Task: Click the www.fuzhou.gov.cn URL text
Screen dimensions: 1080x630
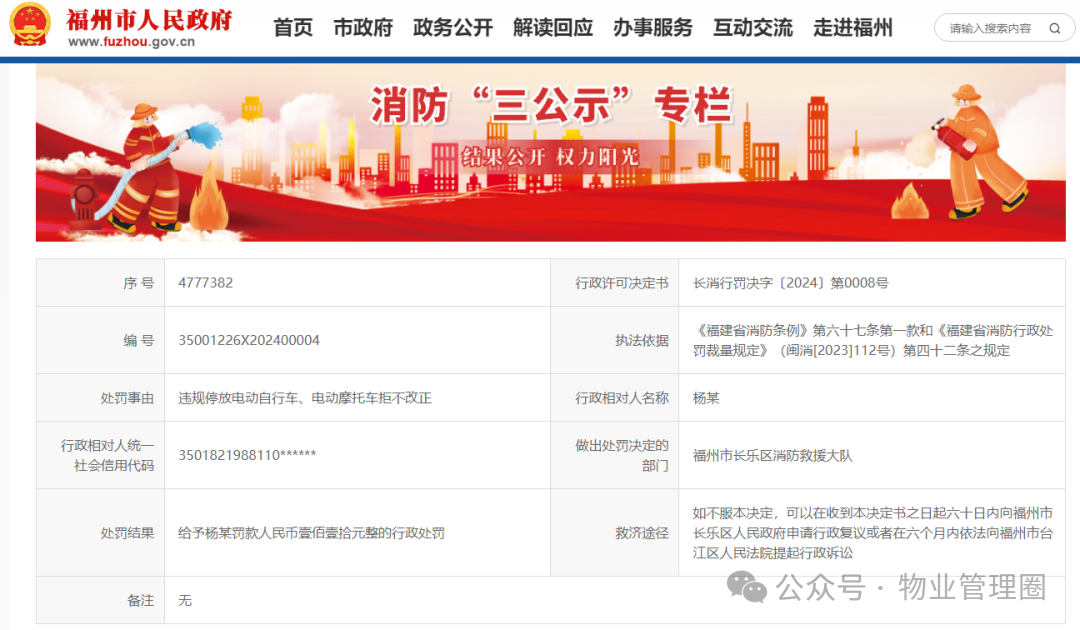Action: (131, 42)
